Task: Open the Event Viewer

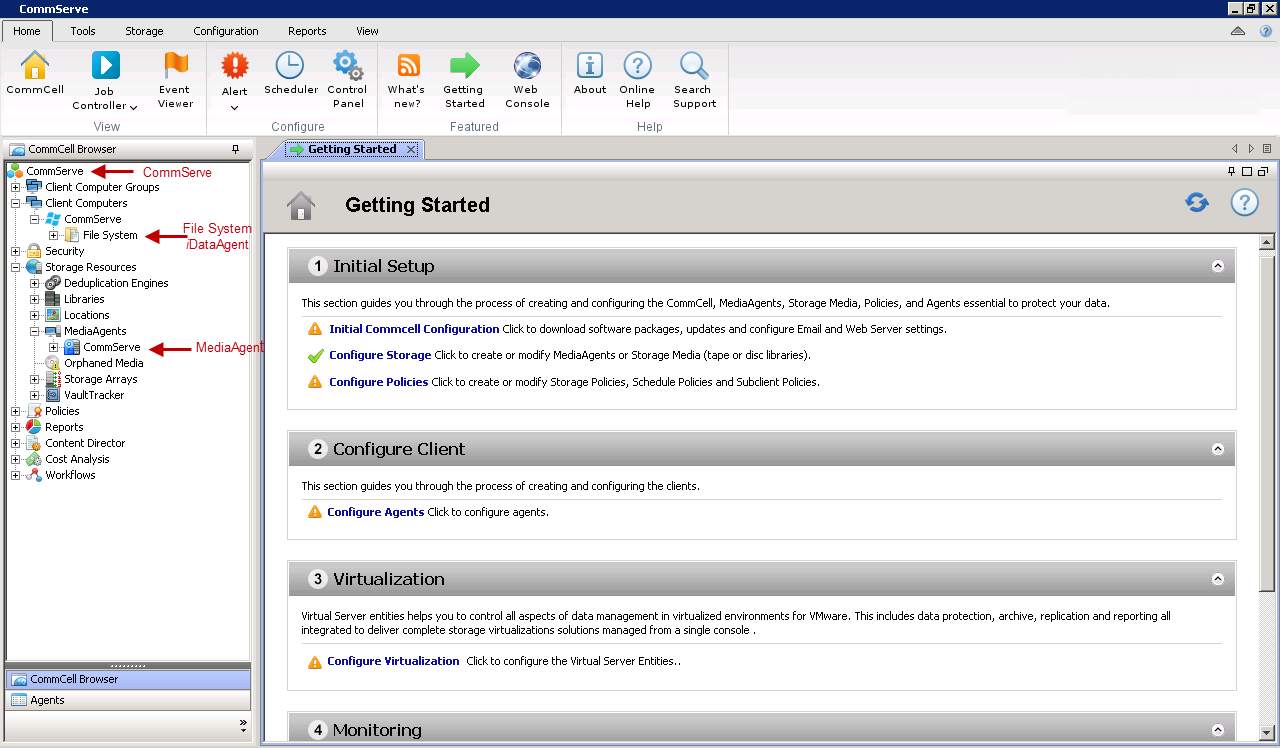Action: point(175,66)
